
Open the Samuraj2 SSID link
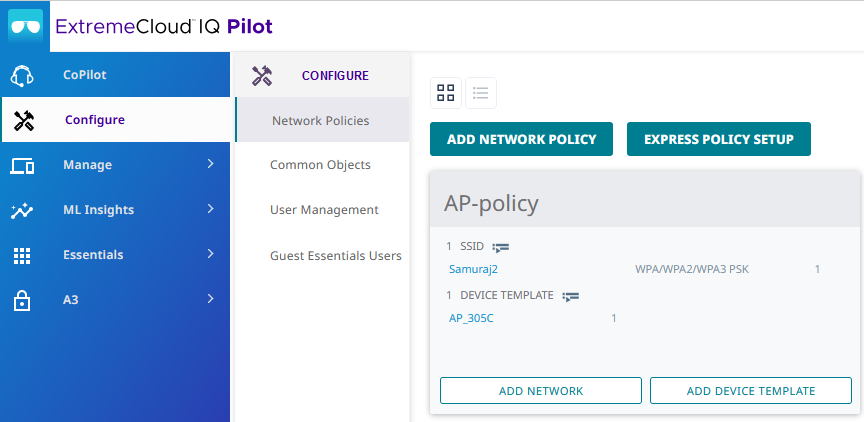tap(473, 269)
